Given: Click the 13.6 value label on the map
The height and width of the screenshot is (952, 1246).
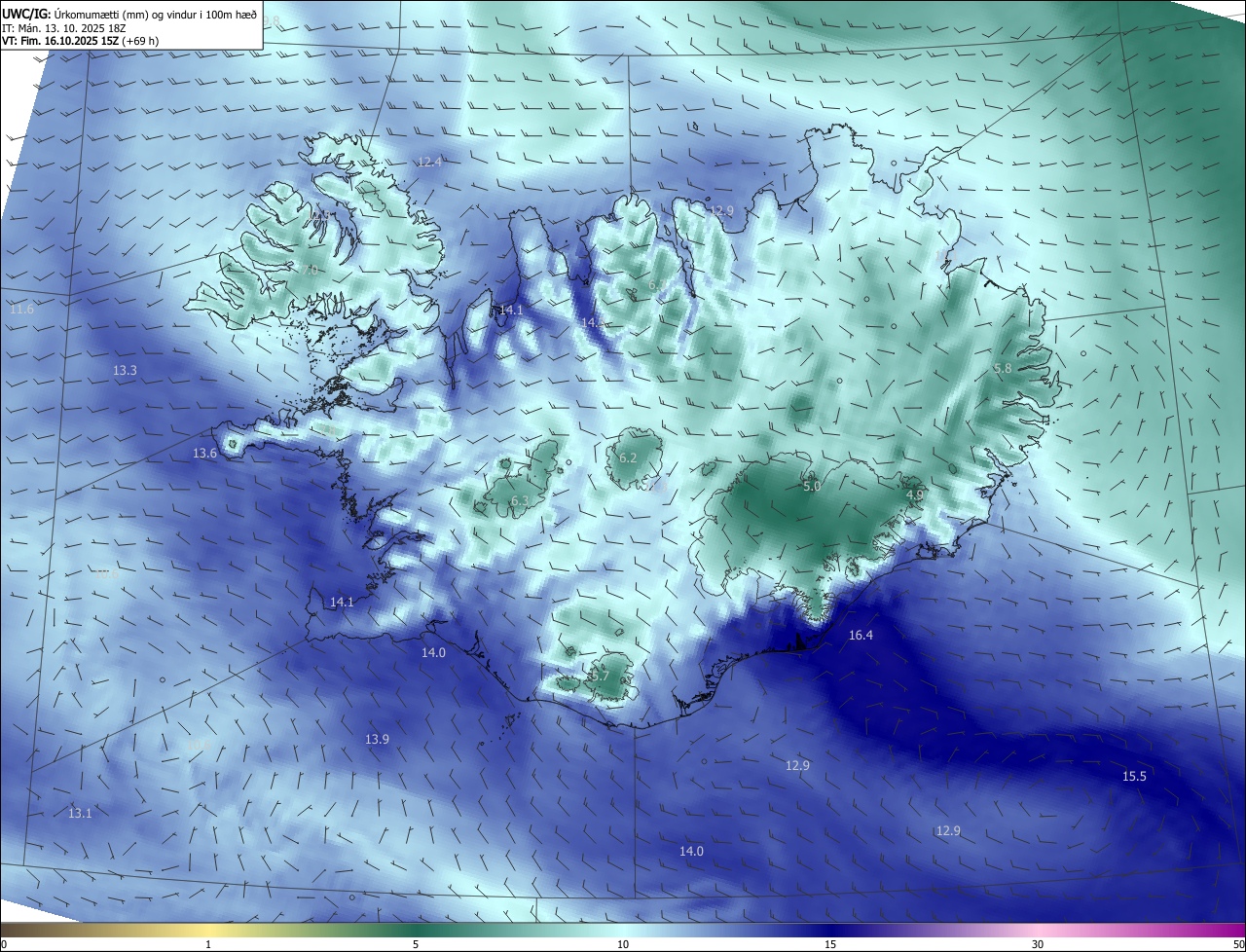Looking at the screenshot, I should [x=204, y=453].
